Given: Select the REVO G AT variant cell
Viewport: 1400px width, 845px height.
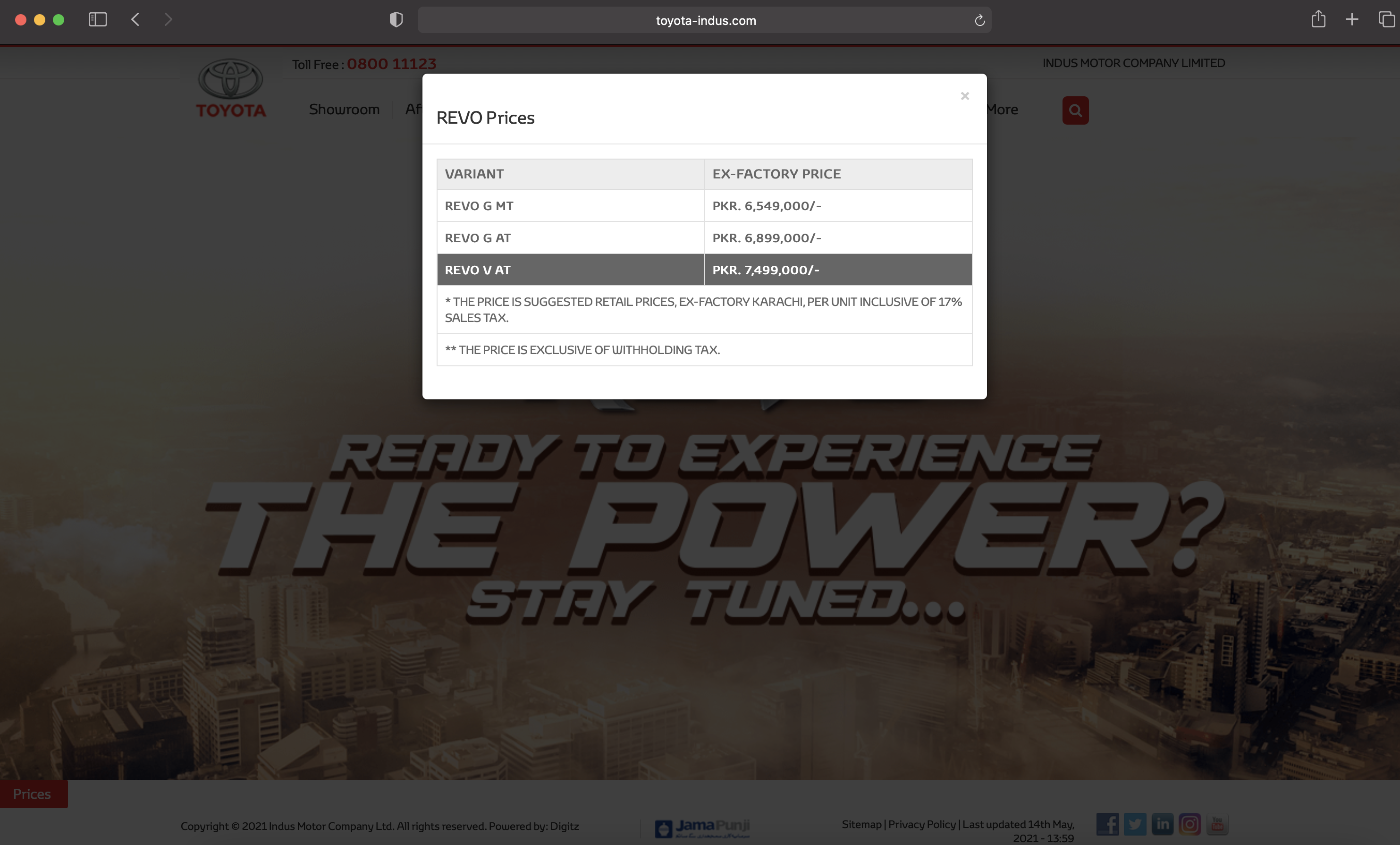Looking at the screenshot, I should tap(571, 237).
